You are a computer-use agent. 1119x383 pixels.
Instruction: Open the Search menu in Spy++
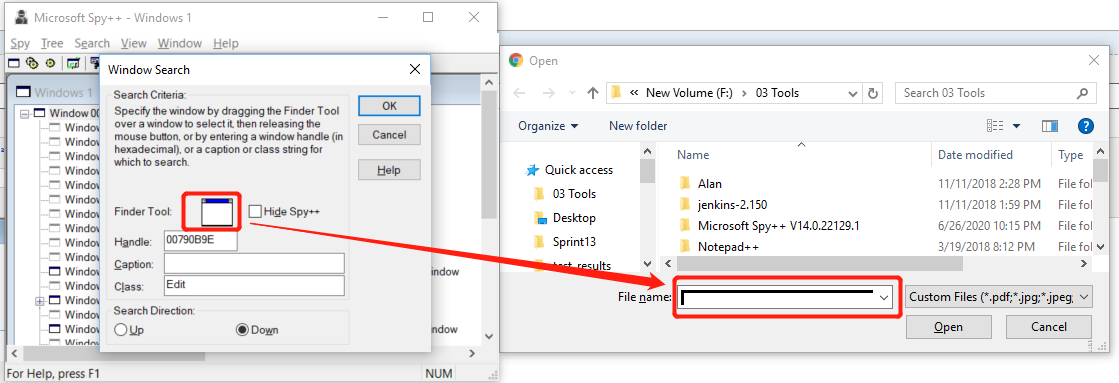pyautogui.click(x=92, y=43)
